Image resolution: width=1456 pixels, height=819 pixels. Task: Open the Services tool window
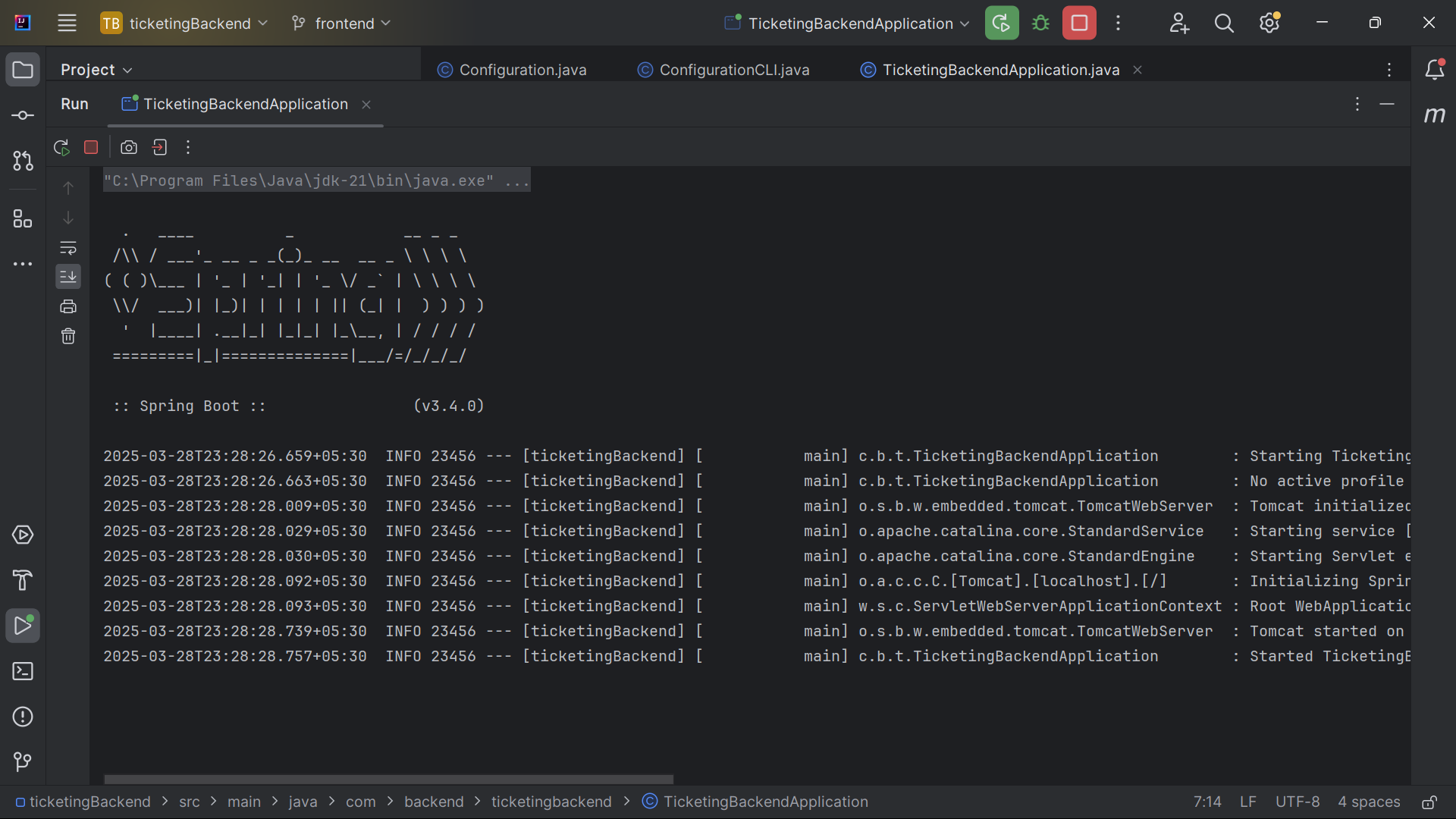23,535
